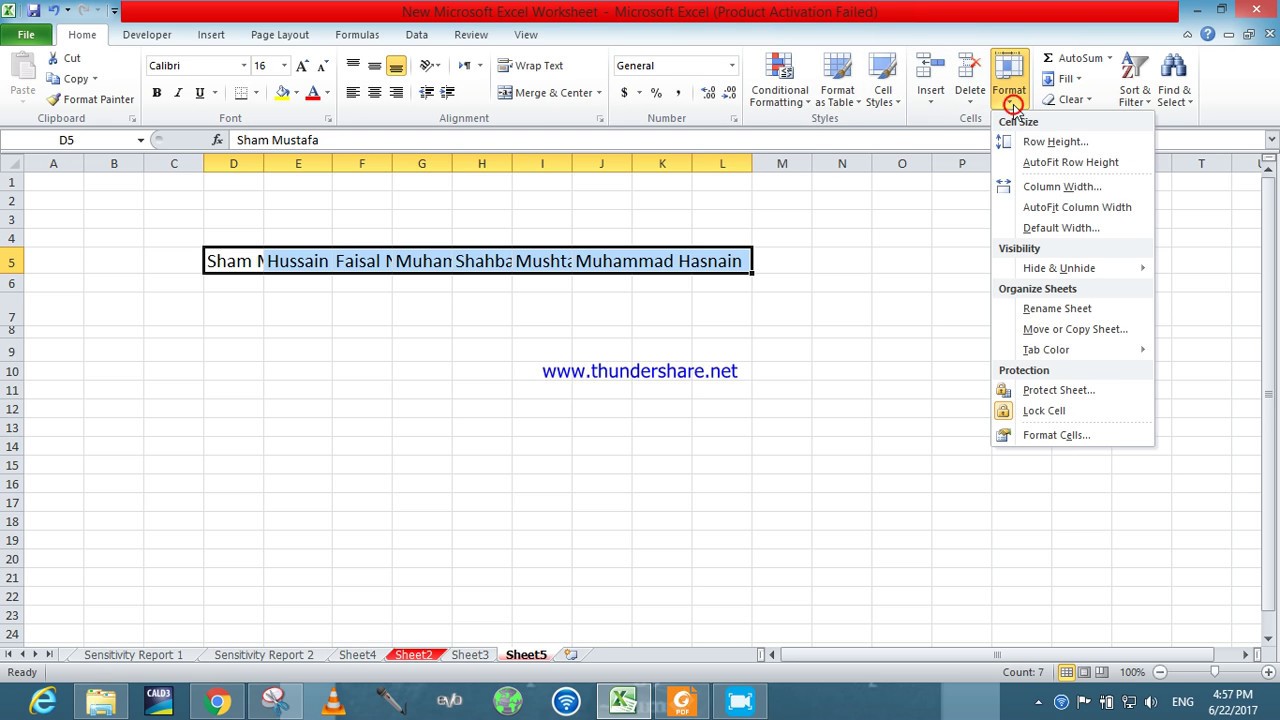Switch to Page Layout ribbon tab
The image size is (1280, 720).
pyautogui.click(x=280, y=35)
